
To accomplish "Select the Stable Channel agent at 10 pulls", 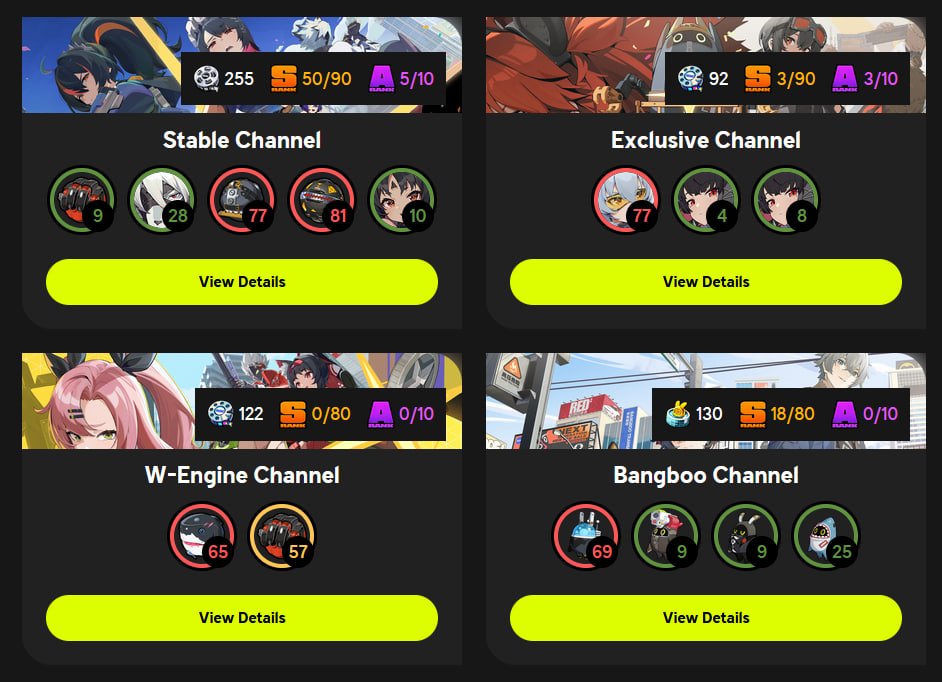I will tap(402, 199).
